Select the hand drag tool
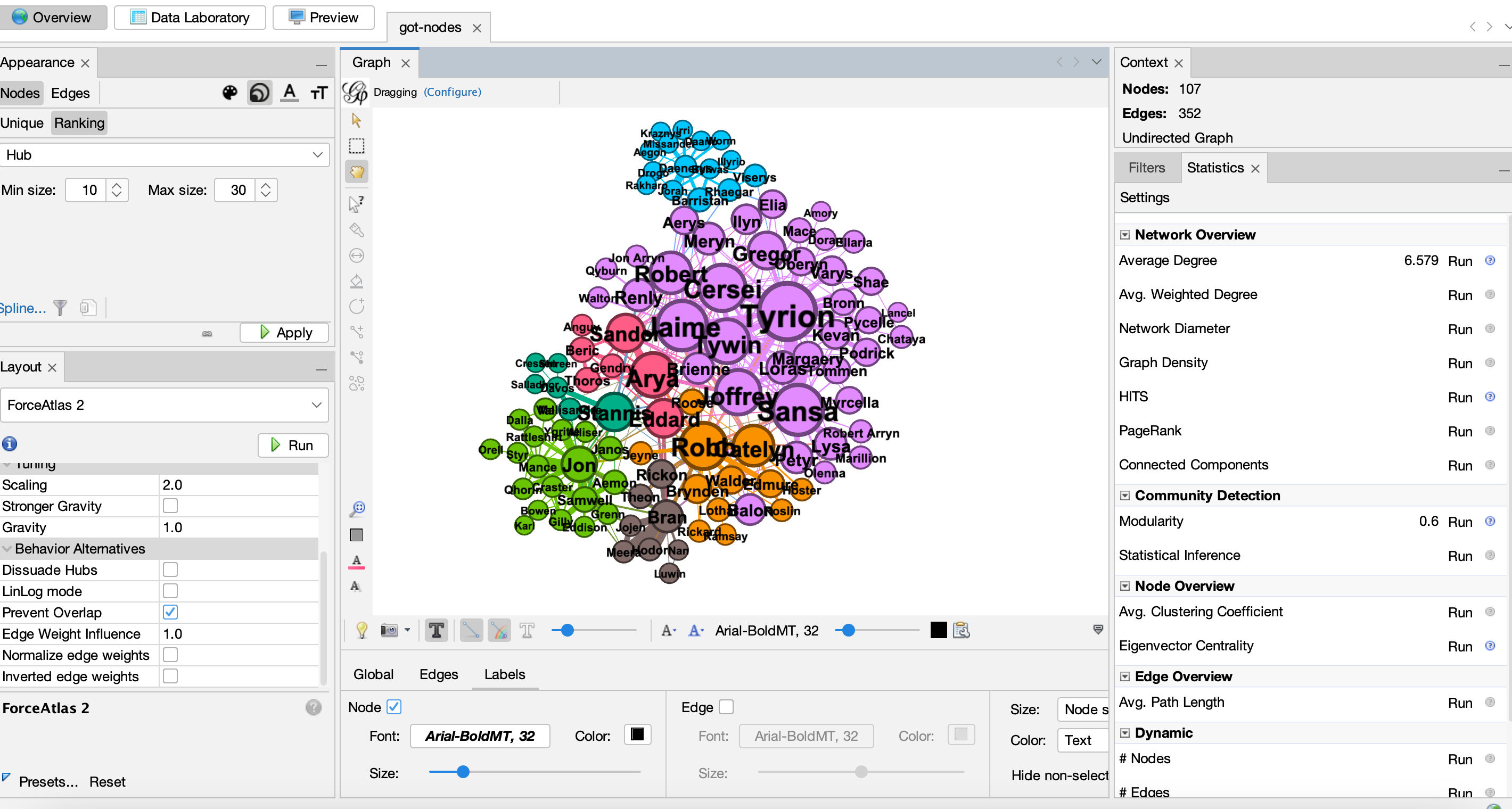Screen dimensions: 1512x809 (x=356, y=172)
